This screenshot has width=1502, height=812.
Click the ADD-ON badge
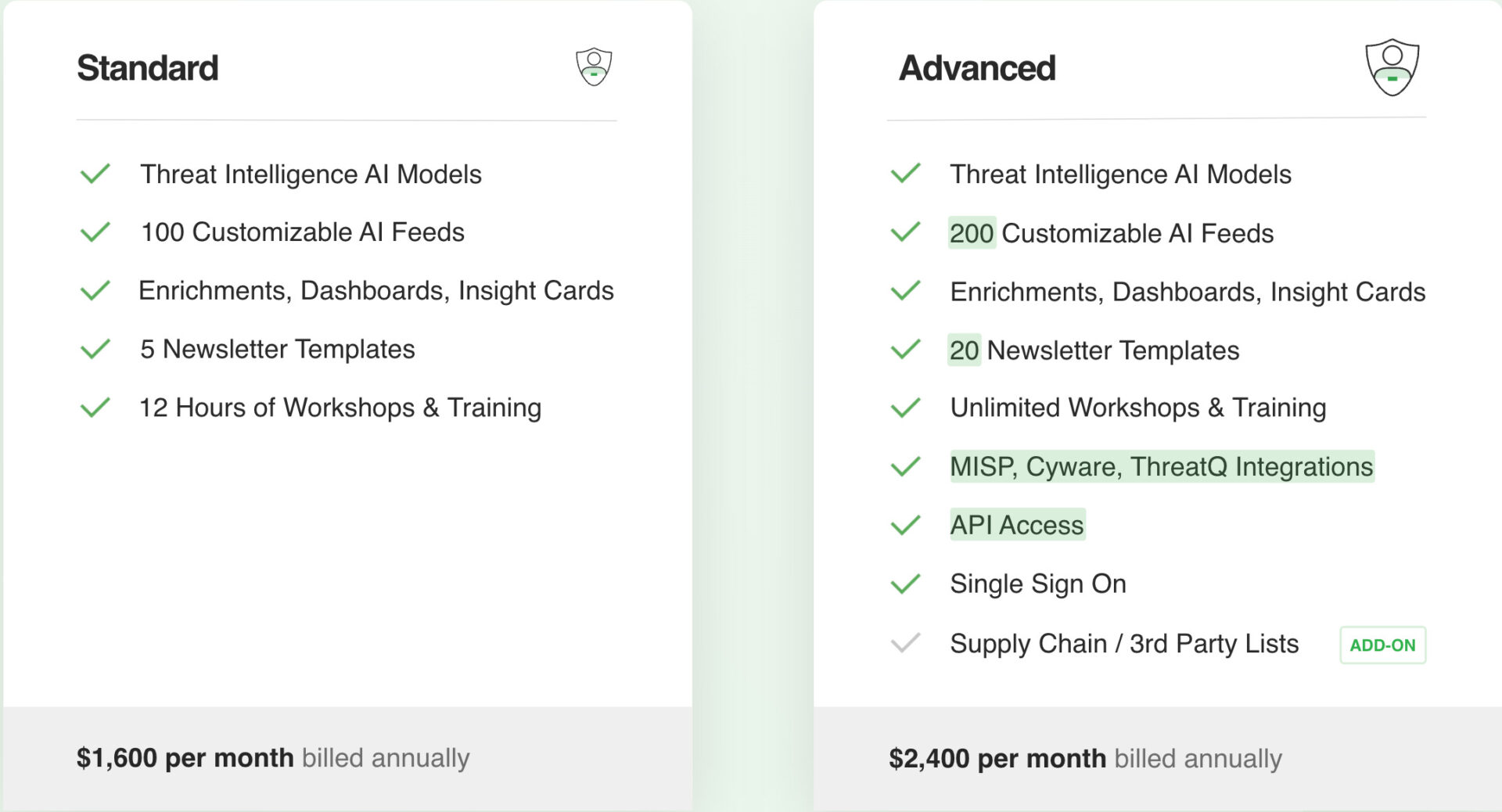(1382, 645)
